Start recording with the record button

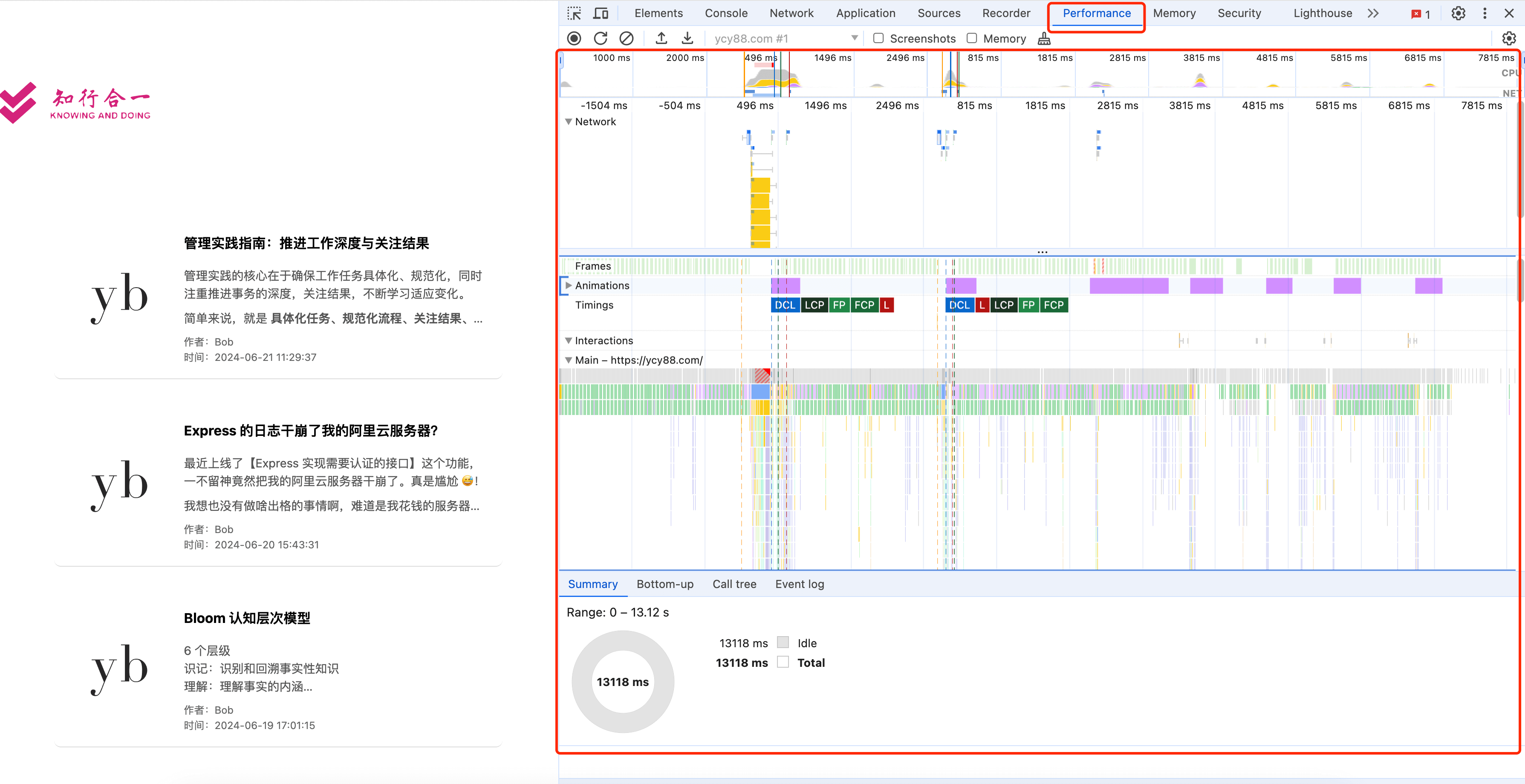(574, 38)
